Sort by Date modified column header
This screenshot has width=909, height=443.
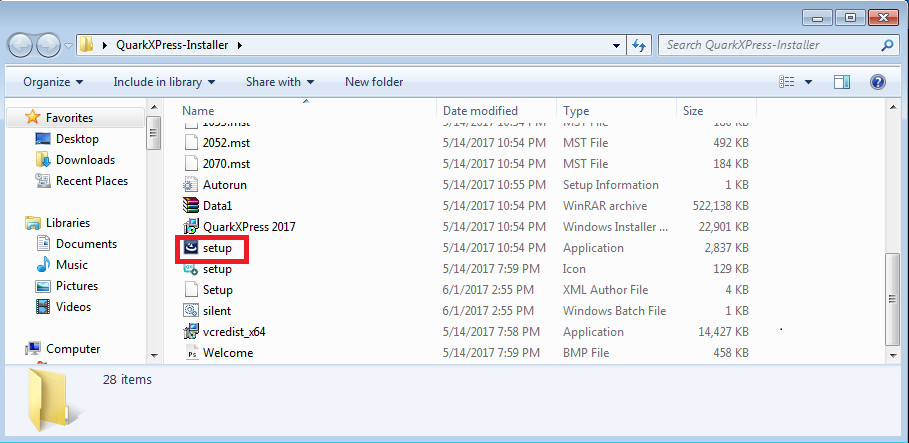tap(480, 111)
